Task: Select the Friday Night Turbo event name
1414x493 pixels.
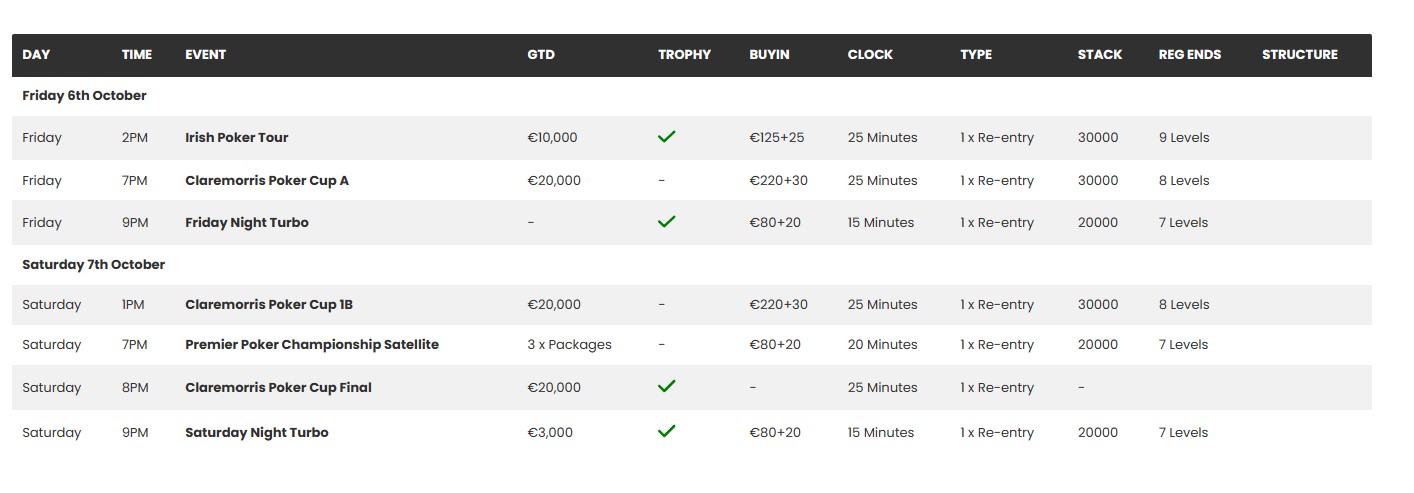Action: [247, 223]
